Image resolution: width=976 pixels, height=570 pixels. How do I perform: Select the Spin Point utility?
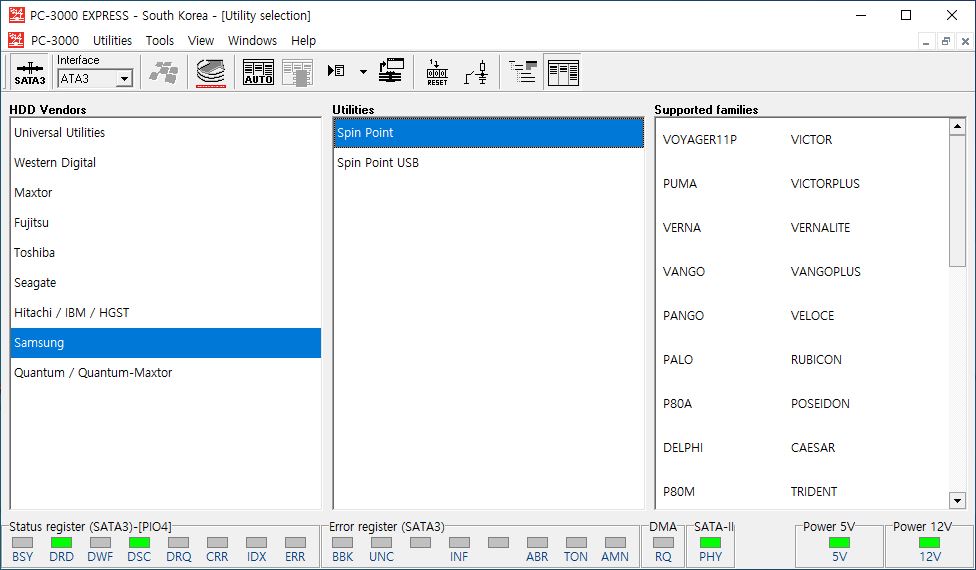489,133
